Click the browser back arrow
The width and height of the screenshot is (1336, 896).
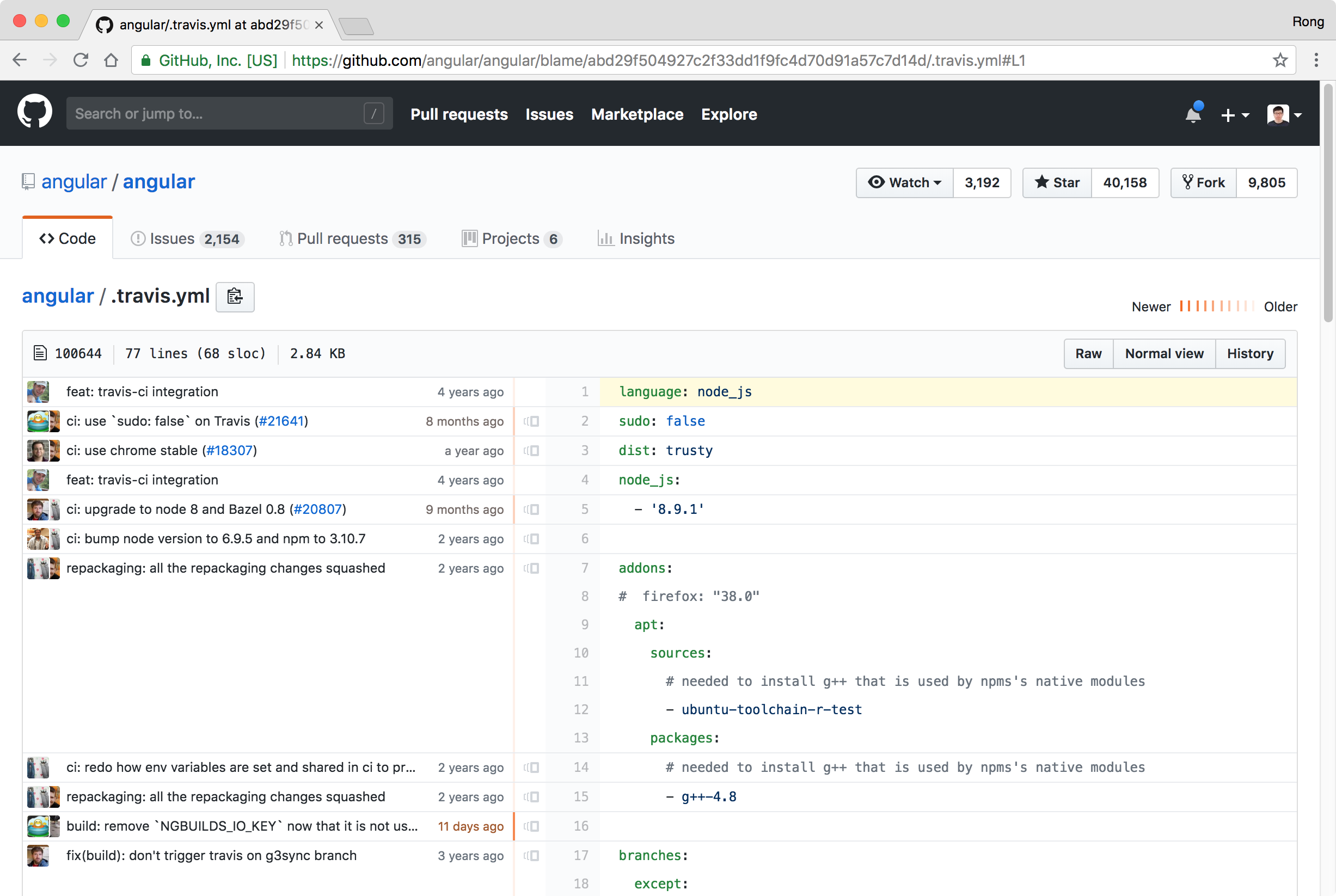20,60
